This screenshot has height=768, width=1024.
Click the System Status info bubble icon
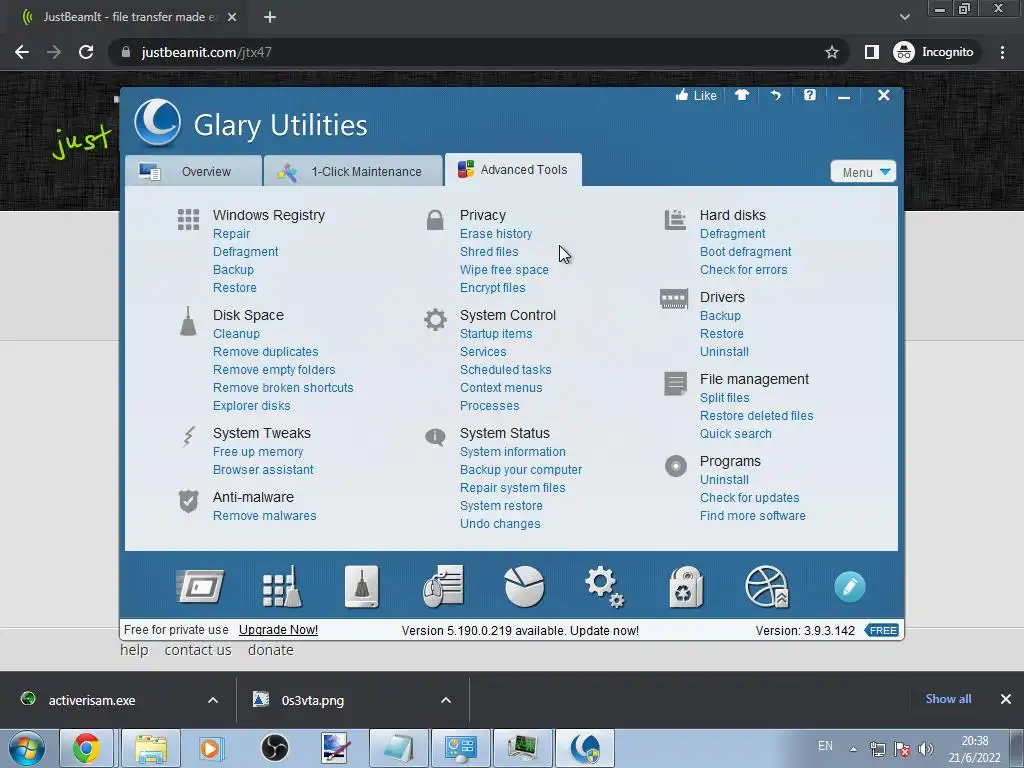[x=435, y=436]
